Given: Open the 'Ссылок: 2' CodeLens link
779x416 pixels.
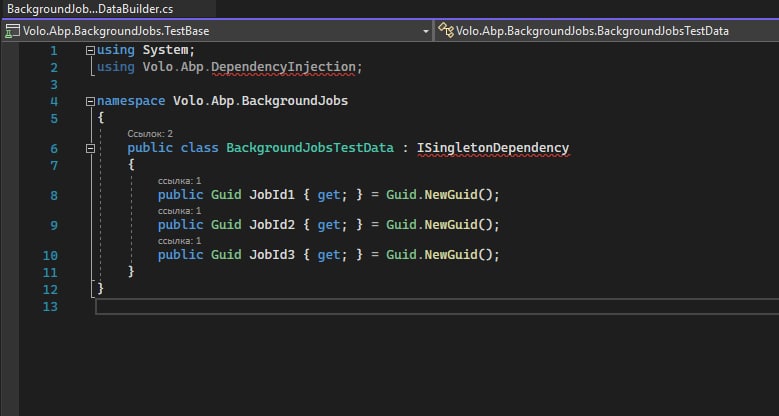Looking at the screenshot, I should [x=150, y=134].
